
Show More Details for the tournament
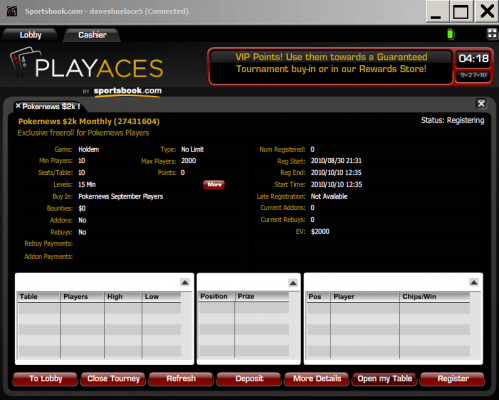(x=317, y=379)
